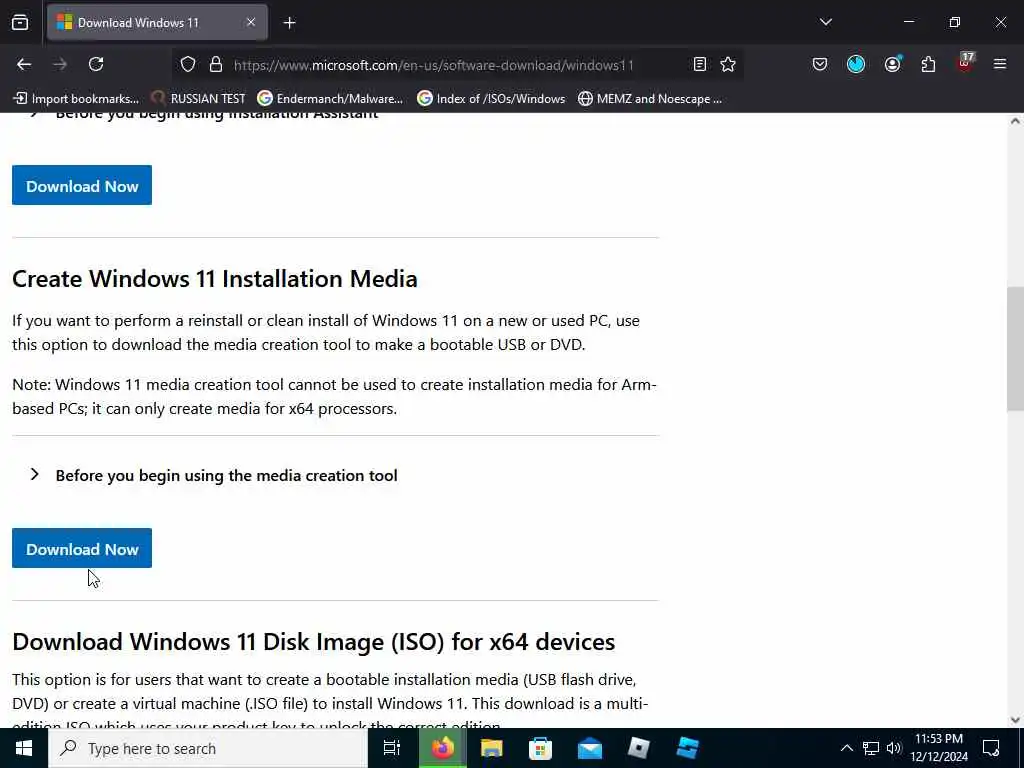Image resolution: width=1024 pixels, height=768 pixels.
Task: Open the extensions puzzle icon
Action: [x=928, y=64]
